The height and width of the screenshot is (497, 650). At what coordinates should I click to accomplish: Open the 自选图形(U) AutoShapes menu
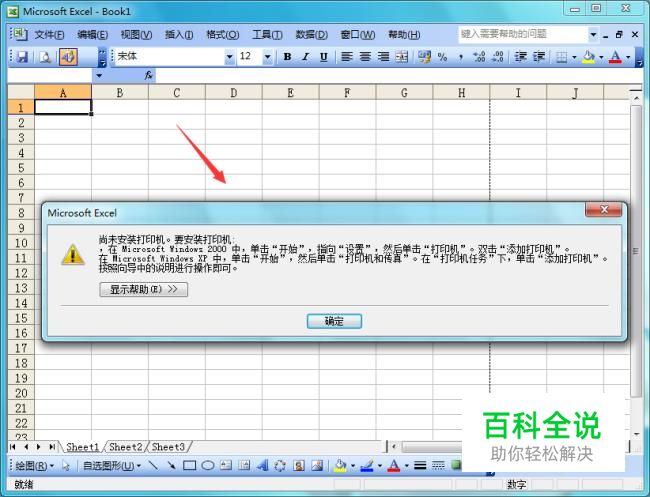[x=112, y=466]
